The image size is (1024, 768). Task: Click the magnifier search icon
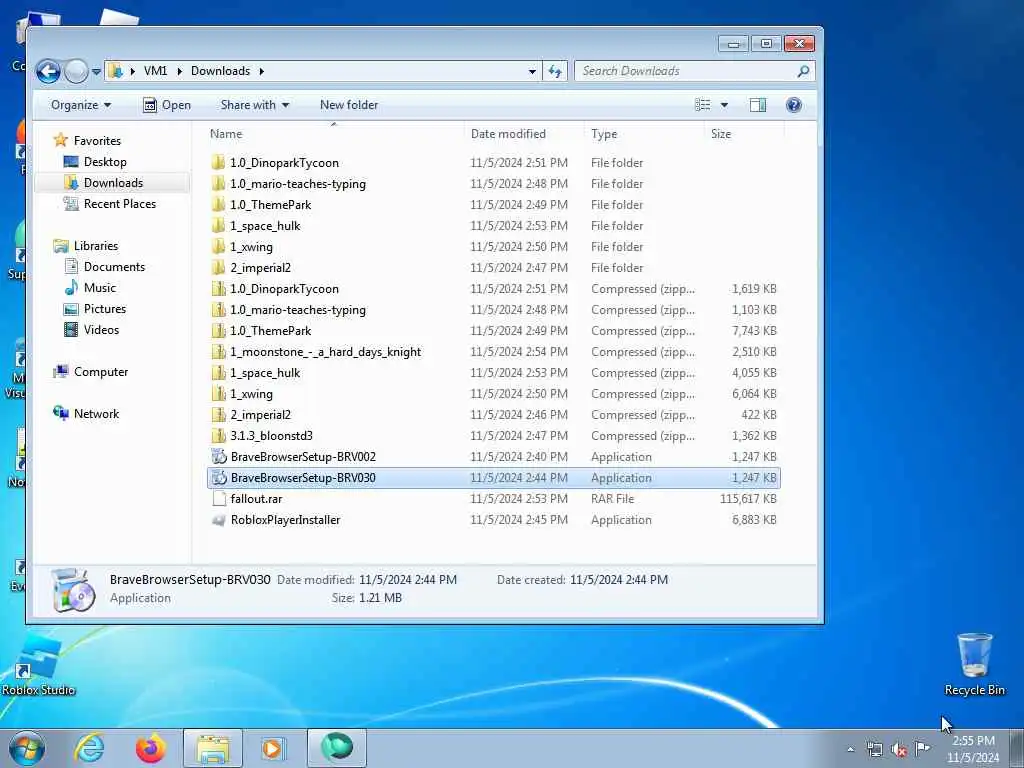click(803, 71)
